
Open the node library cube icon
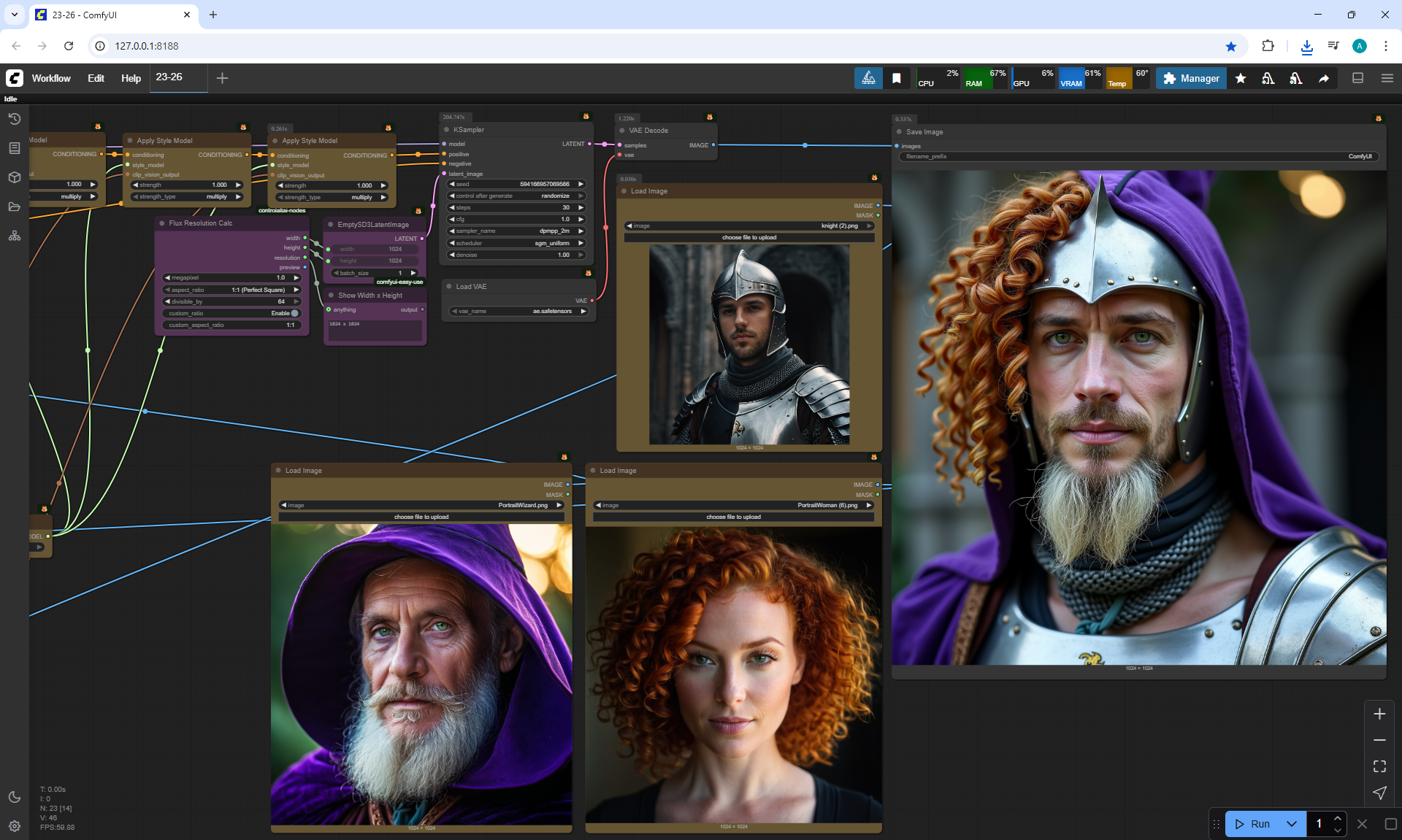(x=15, y=177)
